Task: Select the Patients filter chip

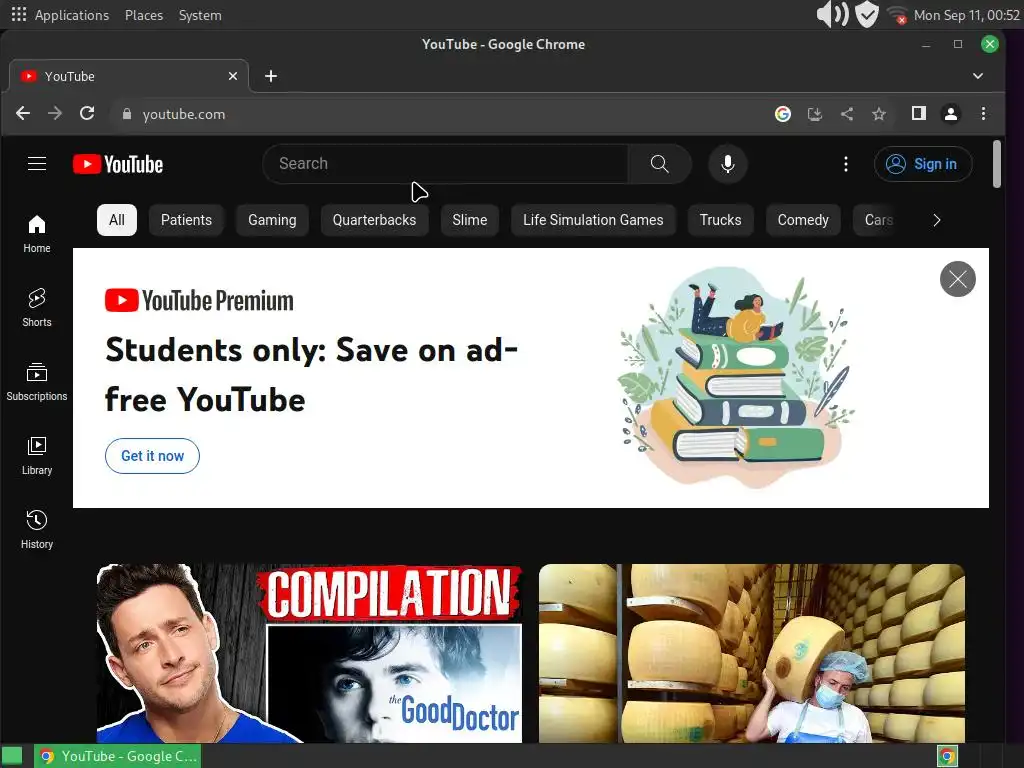Action: coord(186,220)
